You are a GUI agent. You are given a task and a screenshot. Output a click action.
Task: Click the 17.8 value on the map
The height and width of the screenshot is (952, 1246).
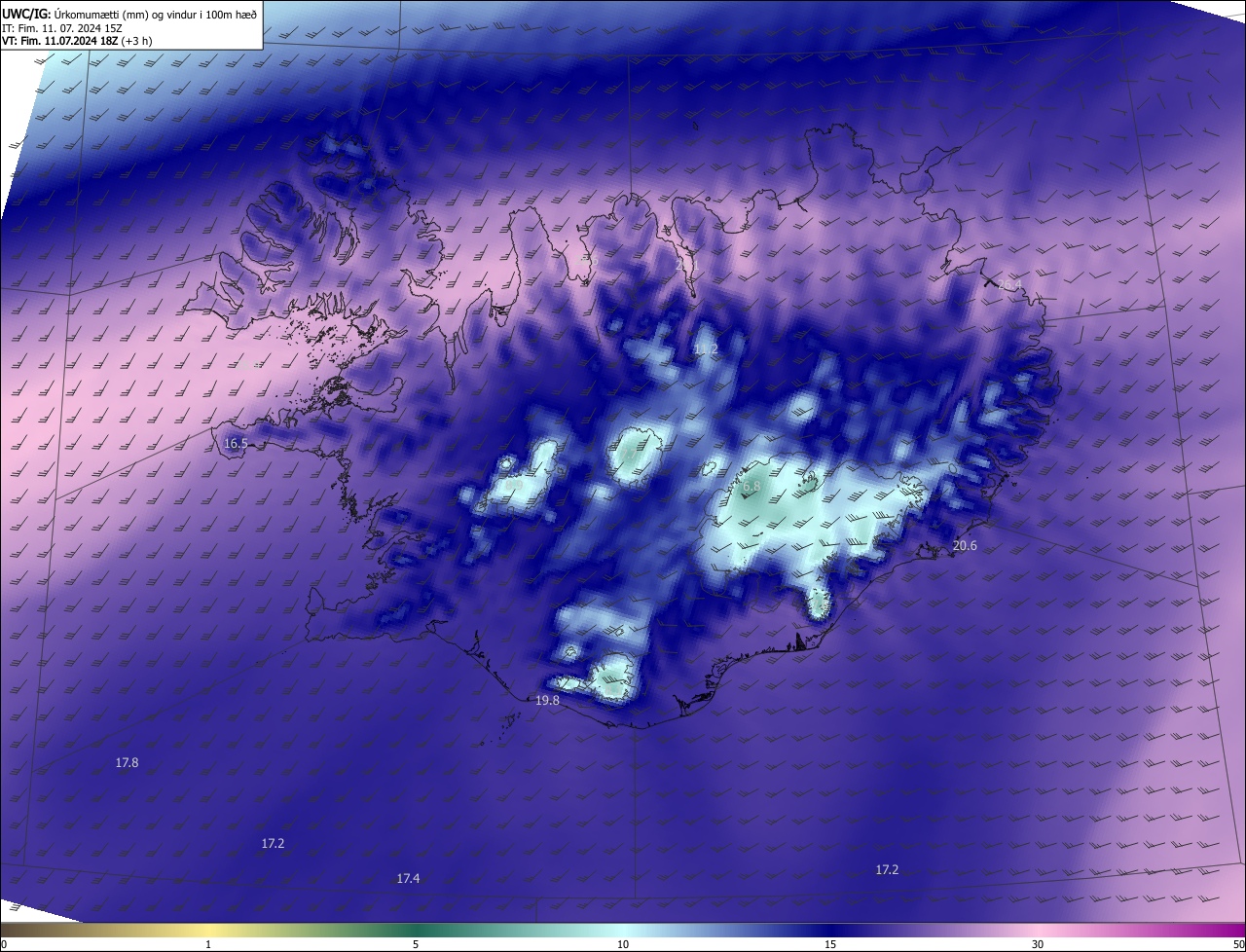(x=127, y=763)
